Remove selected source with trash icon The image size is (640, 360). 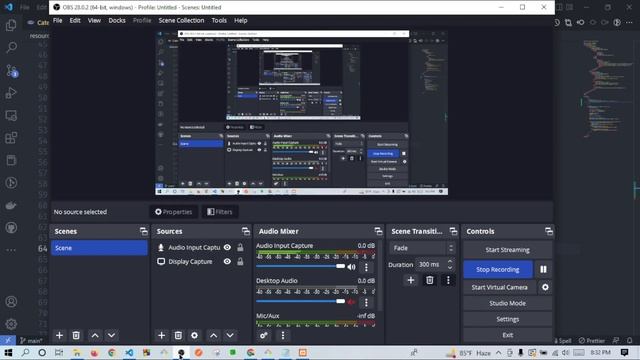178,335
